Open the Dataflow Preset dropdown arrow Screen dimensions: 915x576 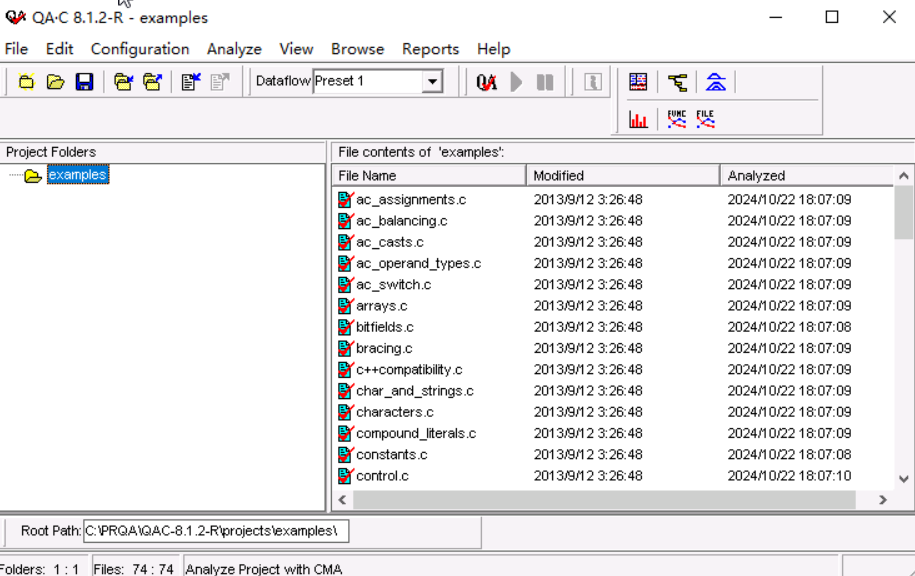tap(432, 82)
